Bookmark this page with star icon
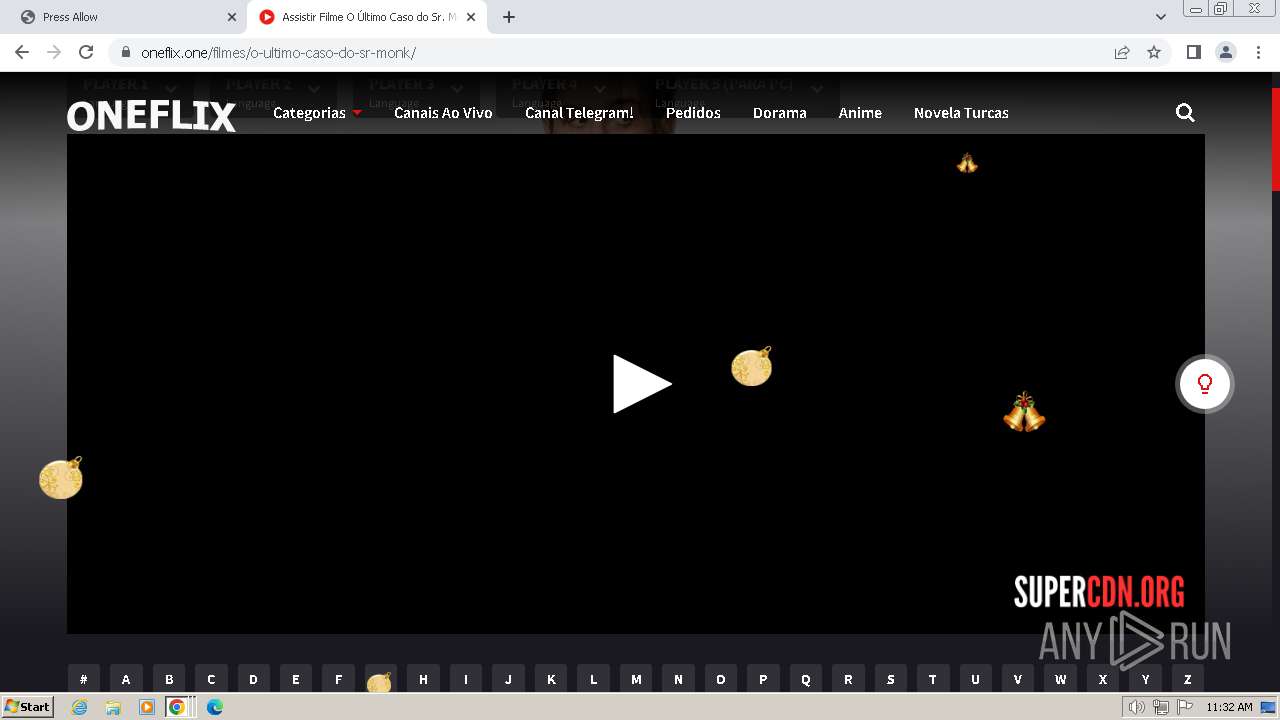Viewport: 1280px width, 720px height. click(1154, 52)
